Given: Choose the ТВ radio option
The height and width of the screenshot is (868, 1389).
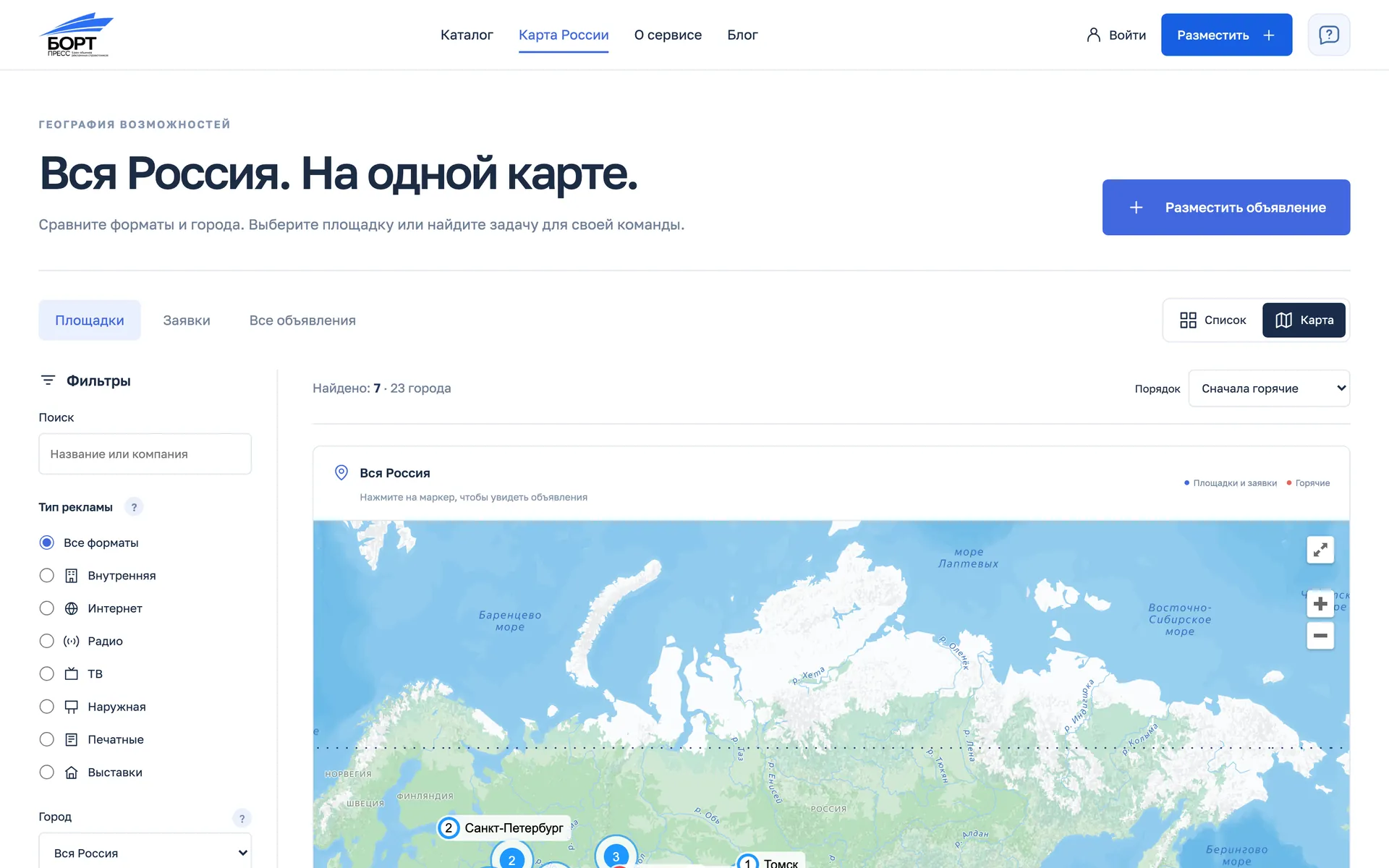Looking at the screenshot, I should point(47,674).
